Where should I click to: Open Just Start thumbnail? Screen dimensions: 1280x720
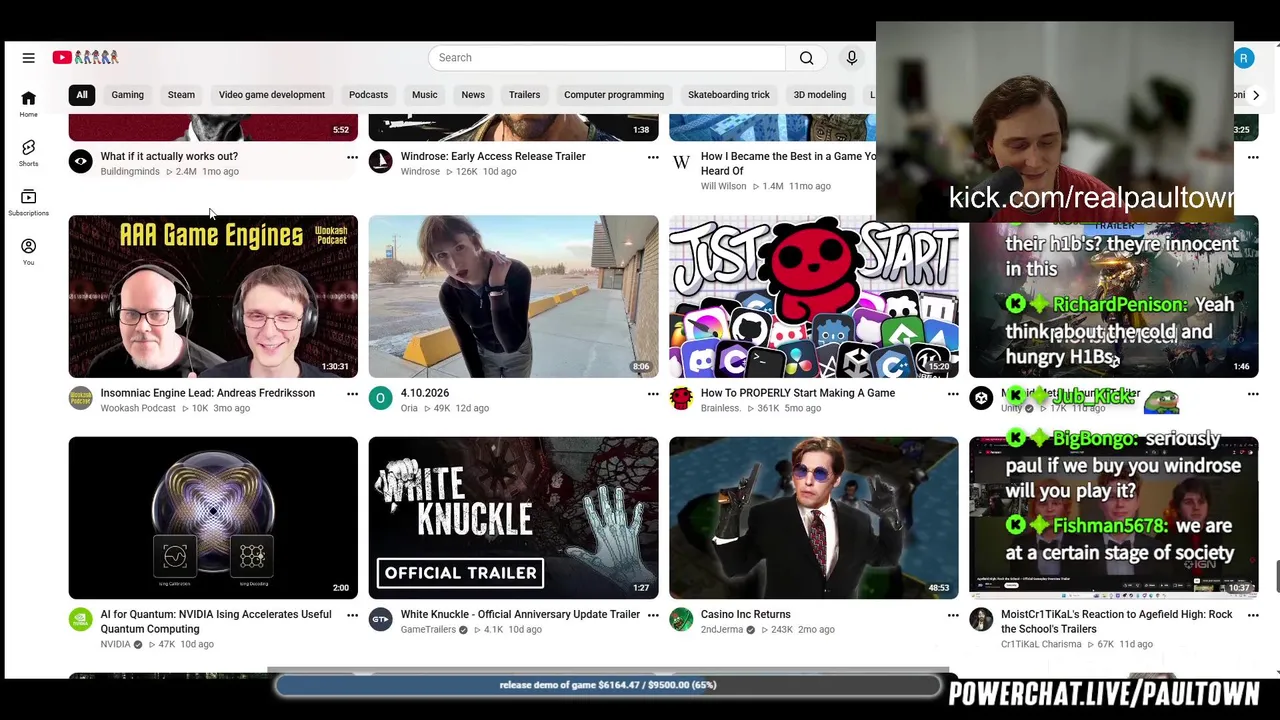[x=814, y=296]
